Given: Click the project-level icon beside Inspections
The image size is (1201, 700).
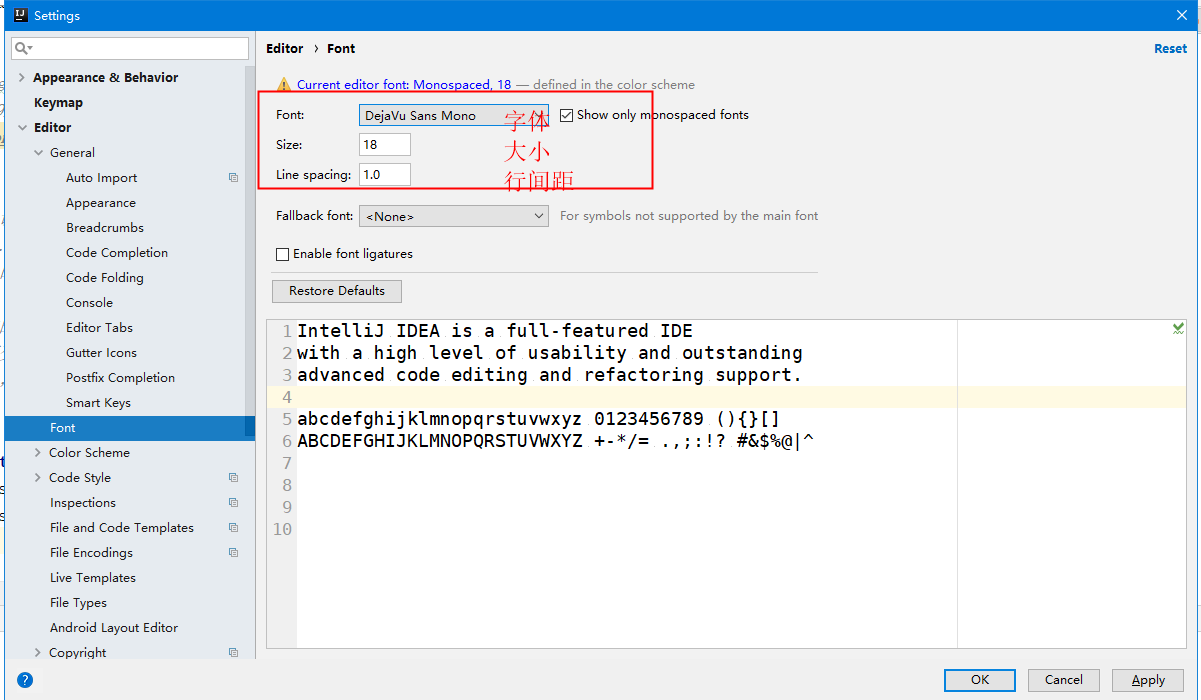Looking at the screenshot, I should click(x=233, y=503).
